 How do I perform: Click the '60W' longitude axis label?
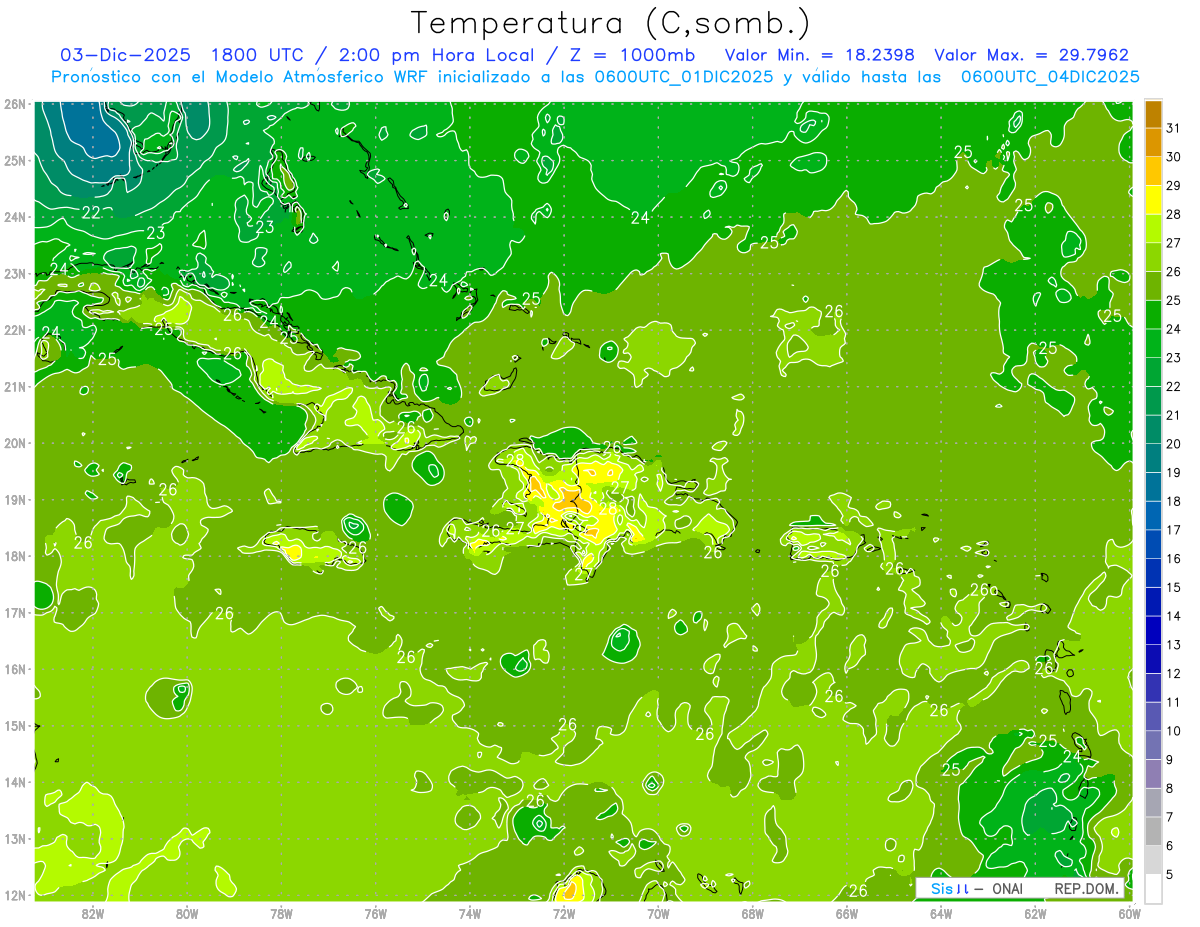pos(1129,913)
